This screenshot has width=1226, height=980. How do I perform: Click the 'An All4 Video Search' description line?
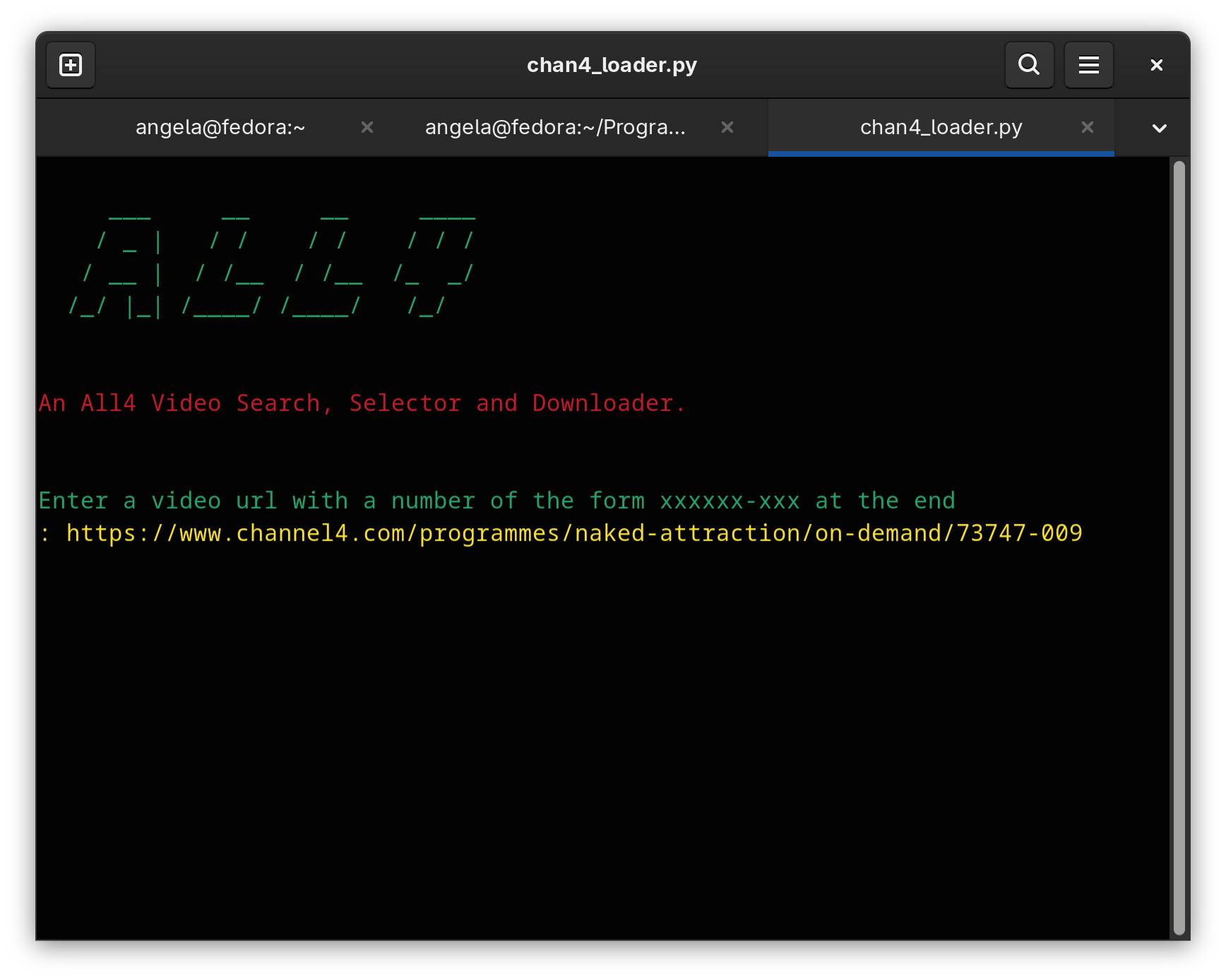(362, 403)
